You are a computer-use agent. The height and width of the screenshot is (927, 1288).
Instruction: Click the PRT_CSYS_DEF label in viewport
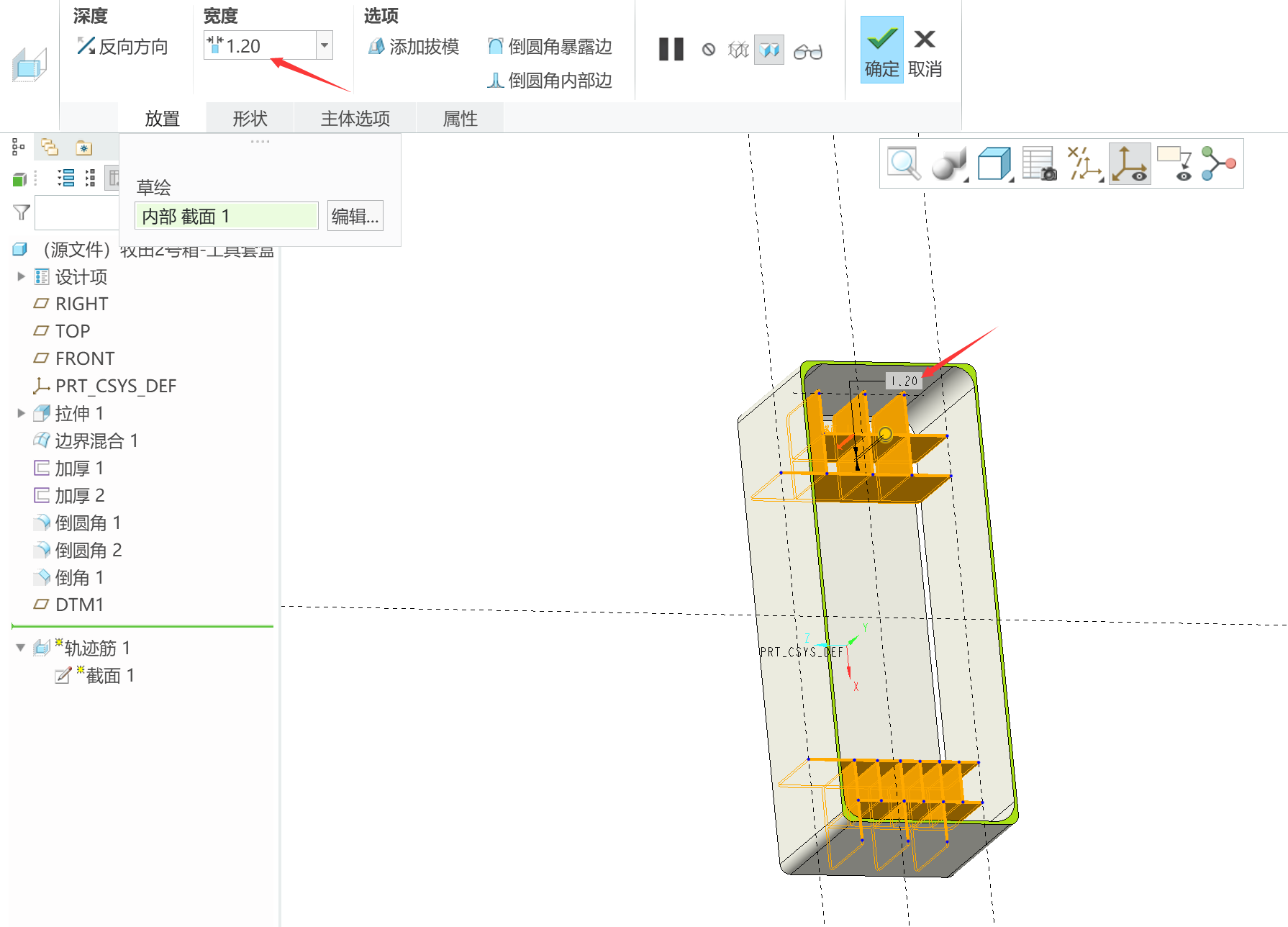point(802,652)
